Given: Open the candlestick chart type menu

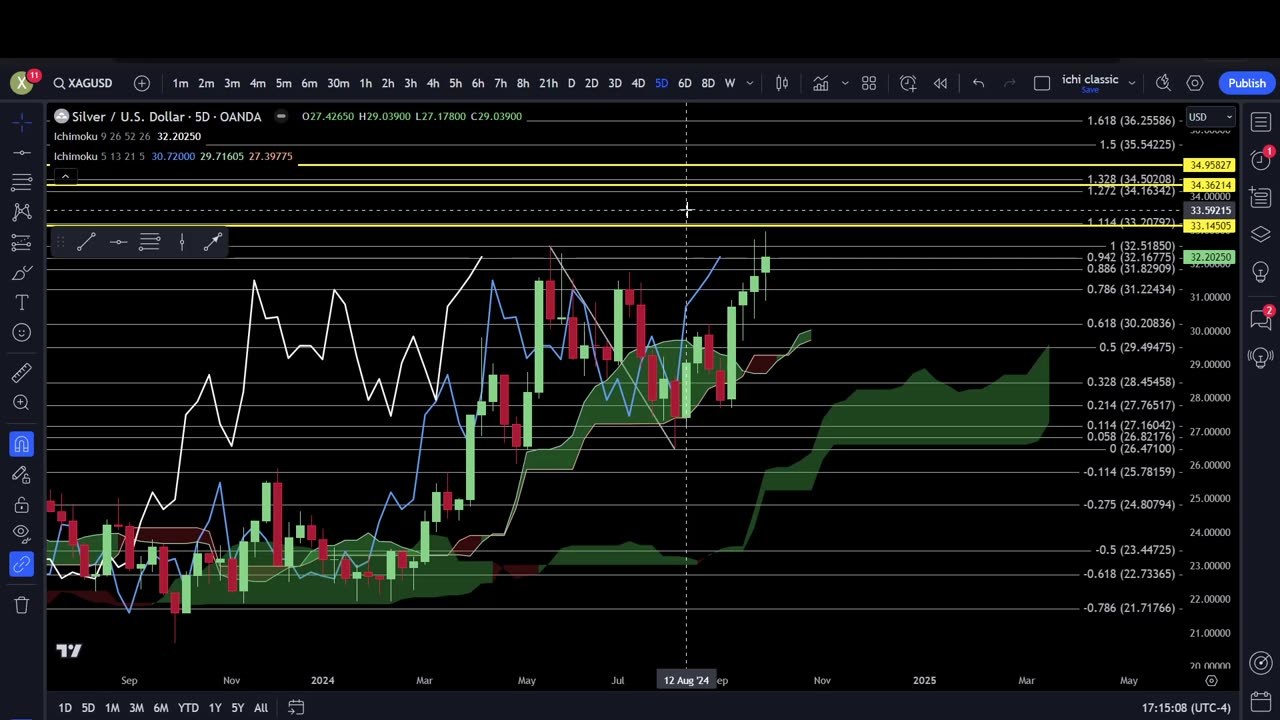Looking at the screenshot, I should tap(782, 83).
